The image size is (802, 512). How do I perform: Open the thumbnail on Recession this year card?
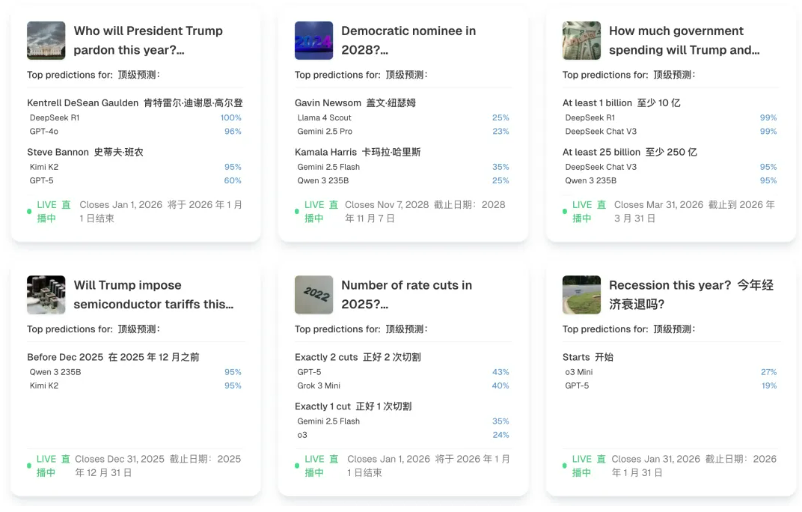(x=582, y=295)
